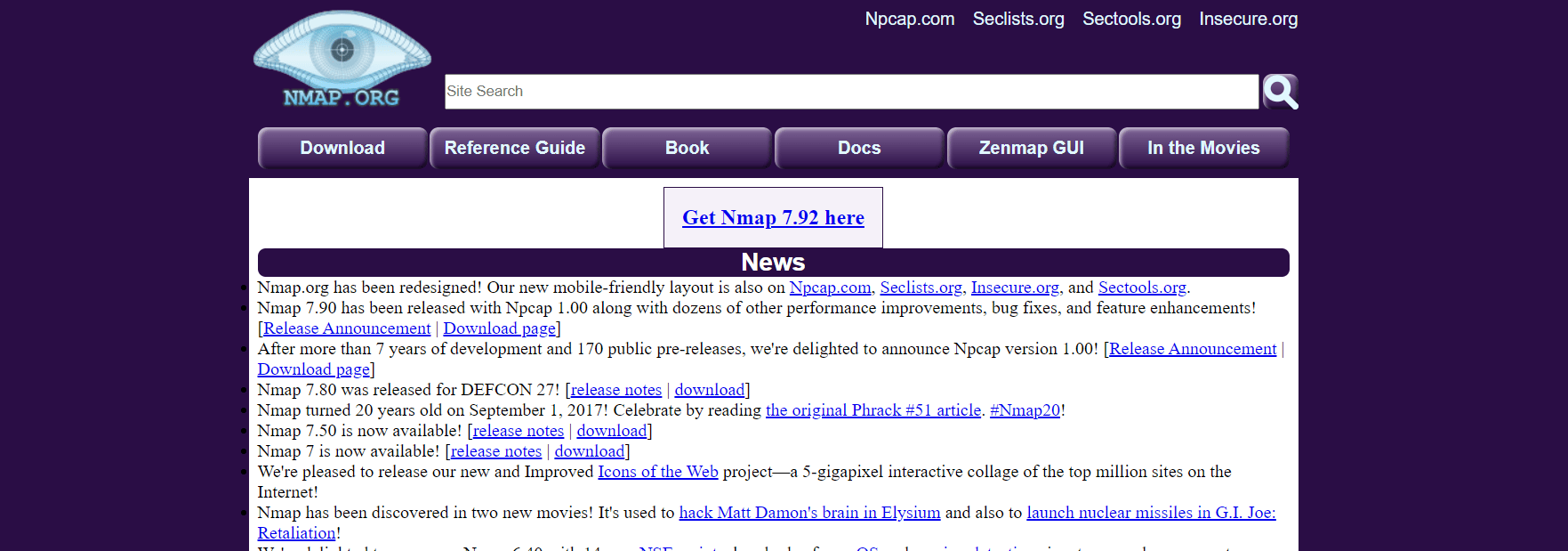Viewport: 1568px width, 551px height.
Task: Open Nmap 7.90 Download page link
Action: click(499, 328)
